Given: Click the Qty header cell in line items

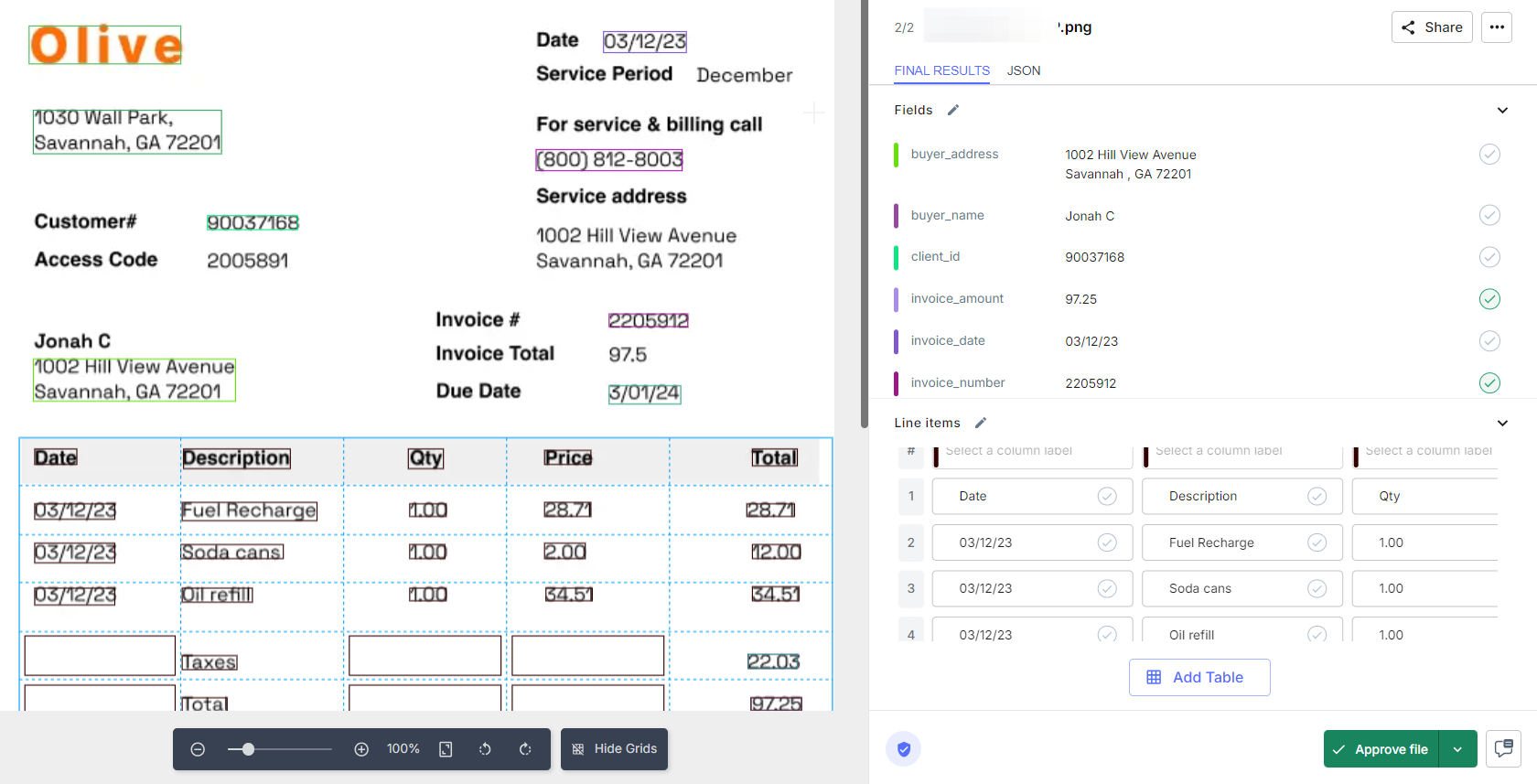Looking at the screenshot, I should pos(1424,496).
